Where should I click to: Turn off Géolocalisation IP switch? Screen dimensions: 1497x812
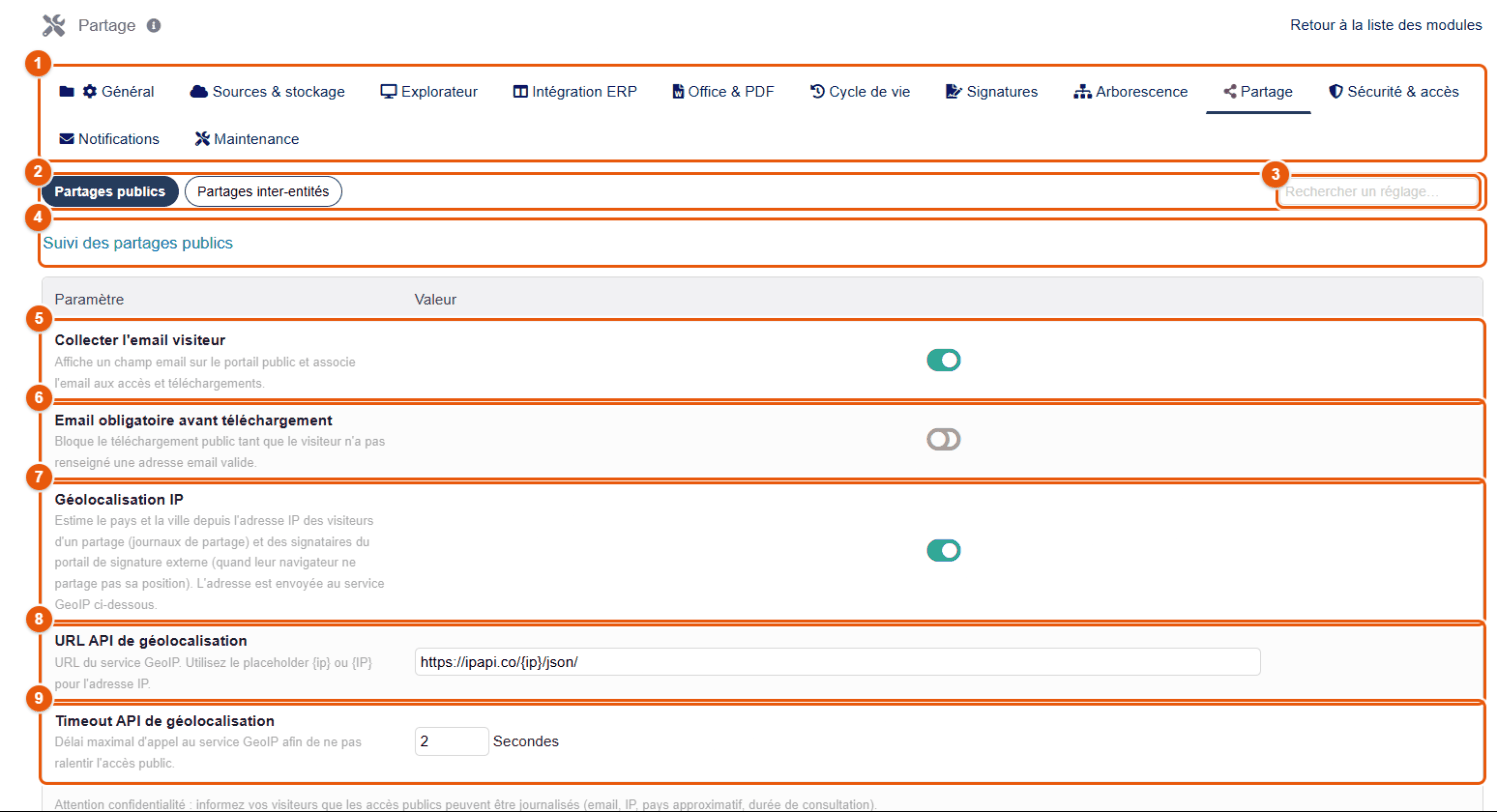pos(944,550)
